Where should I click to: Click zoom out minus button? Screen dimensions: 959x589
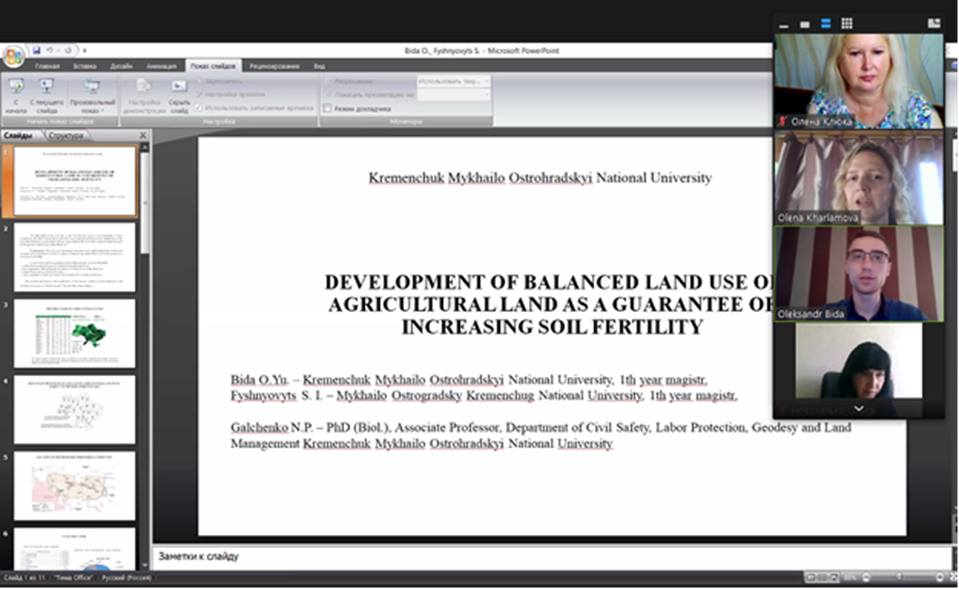pyautogui.click(x=866, y=577)
